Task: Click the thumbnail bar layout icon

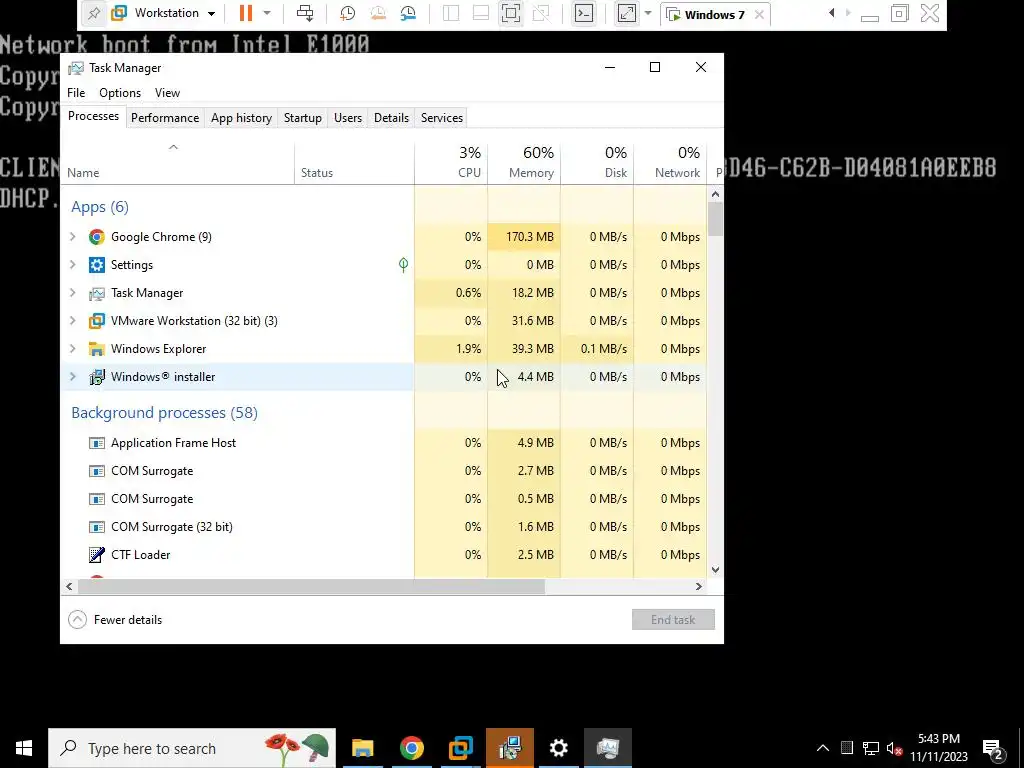Action: (481, 13)
